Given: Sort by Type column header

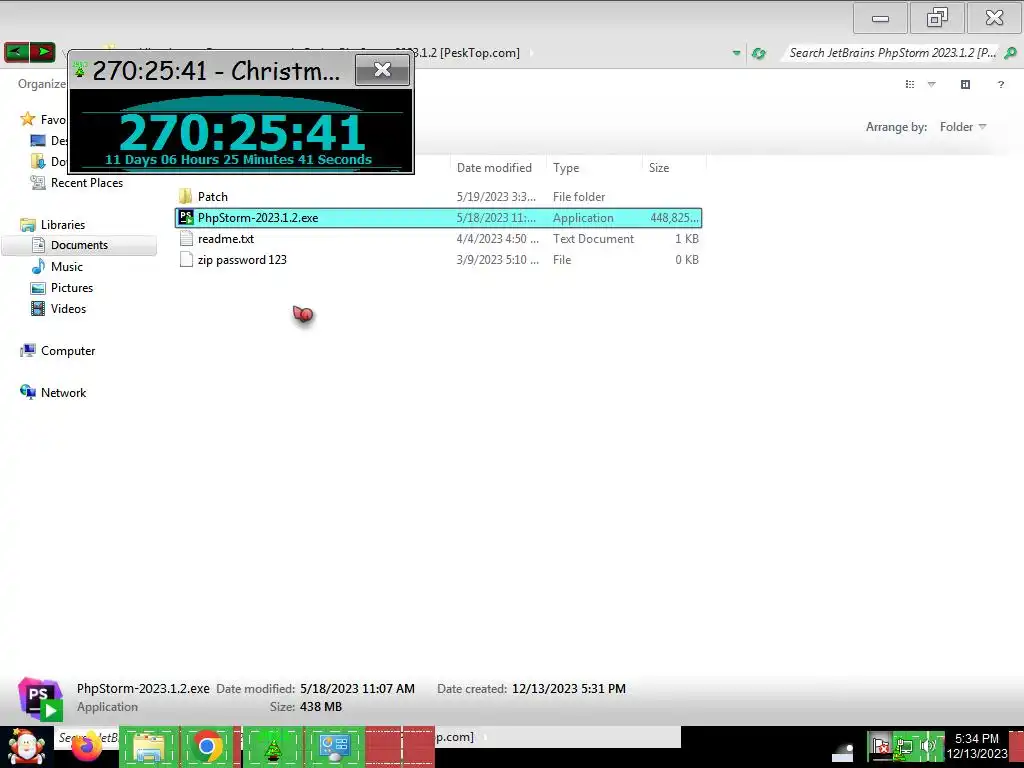Looking at the screenshot, I should coord(566,168).
